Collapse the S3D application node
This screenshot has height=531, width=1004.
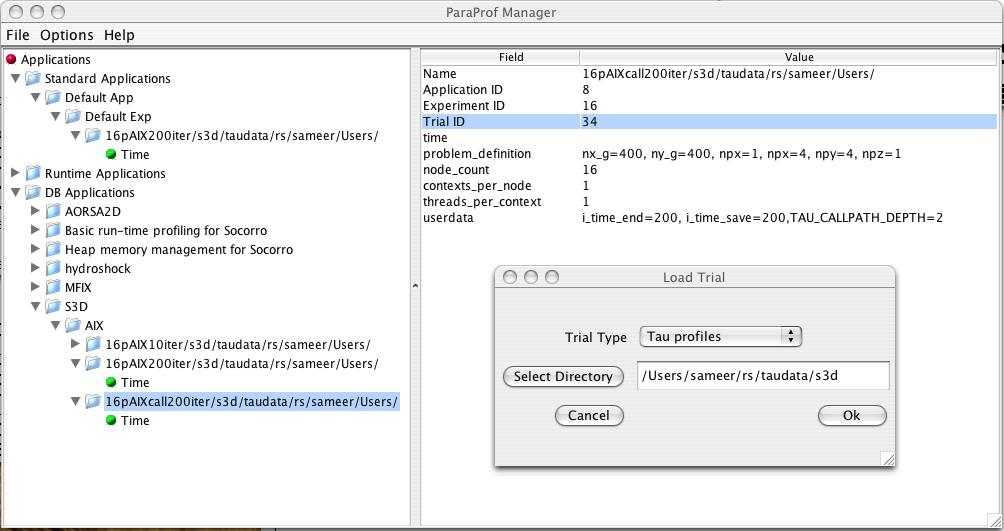pyautogui.click(x=35, y=307)
